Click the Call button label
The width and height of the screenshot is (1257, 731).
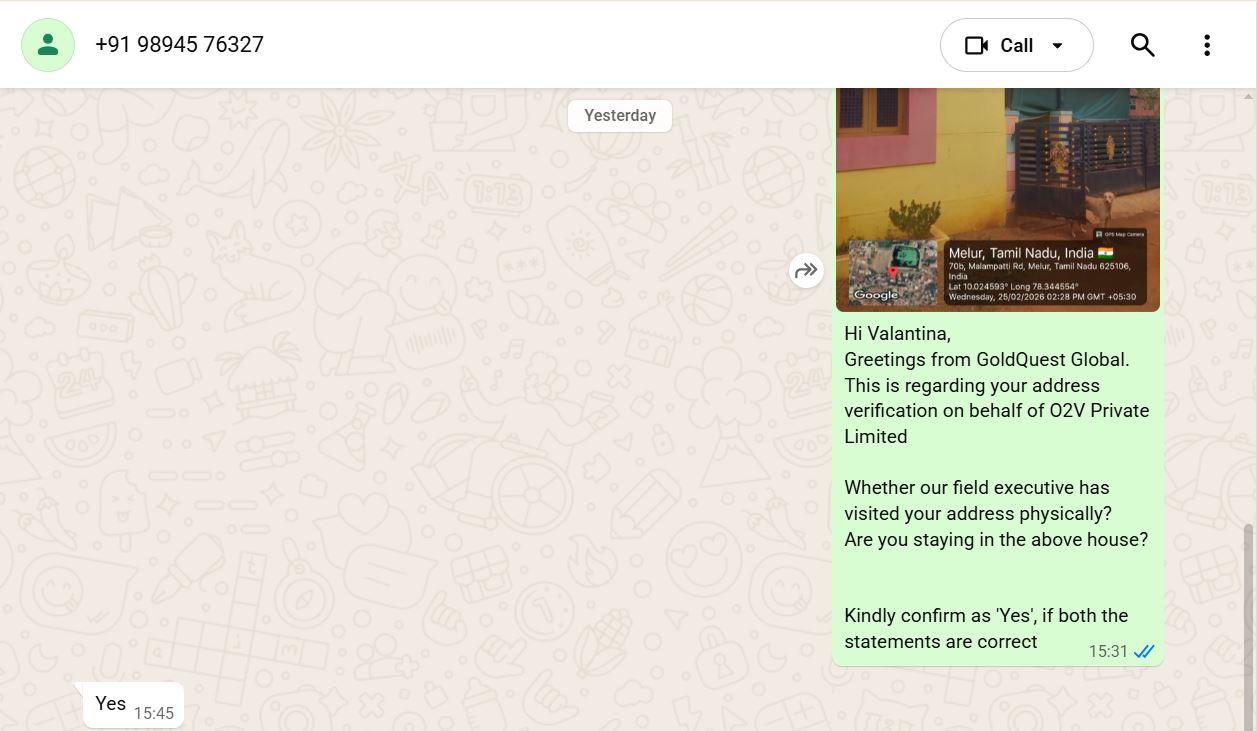click(1016, 46)
